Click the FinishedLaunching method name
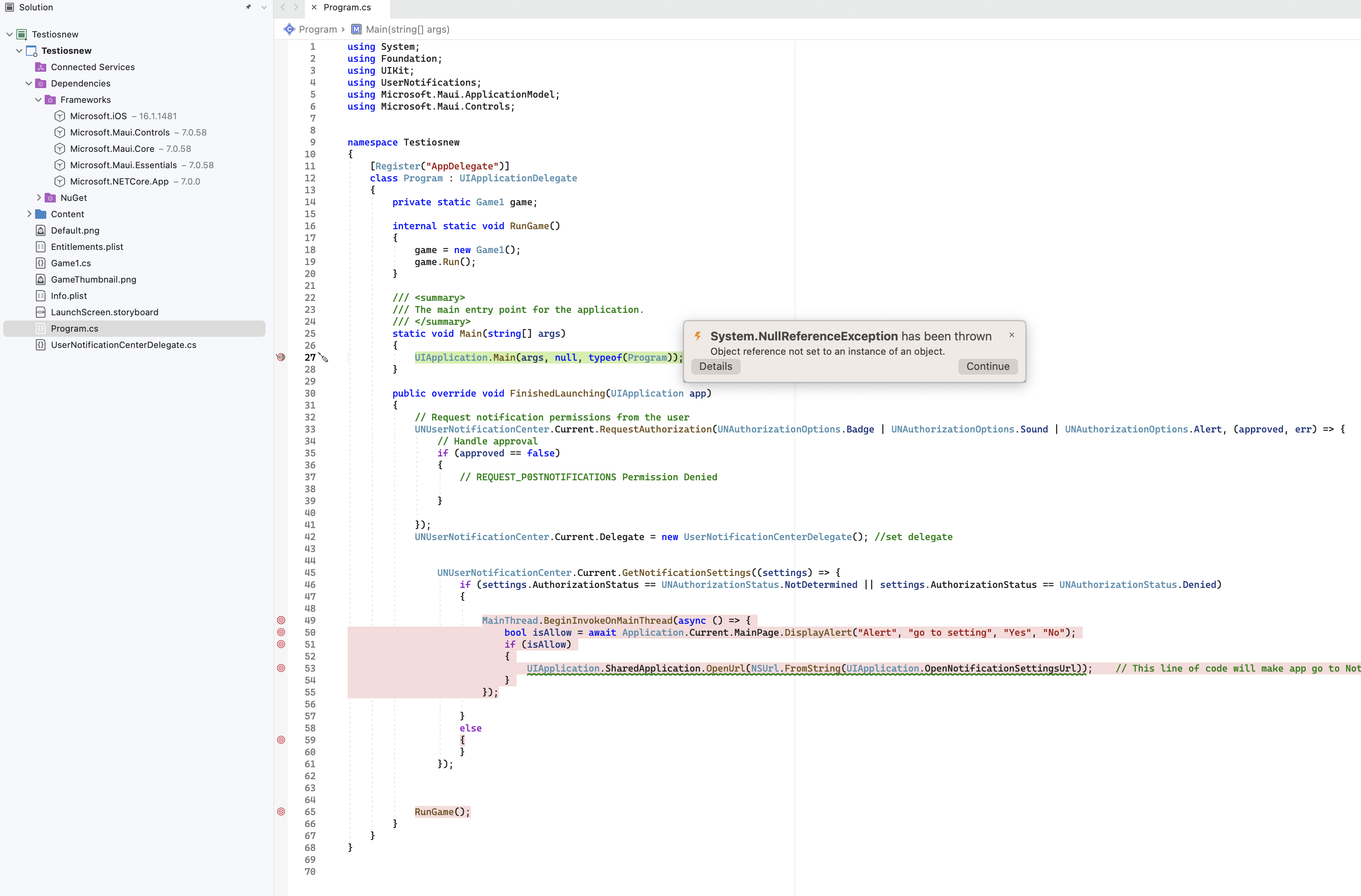 [x=557, y=393]
